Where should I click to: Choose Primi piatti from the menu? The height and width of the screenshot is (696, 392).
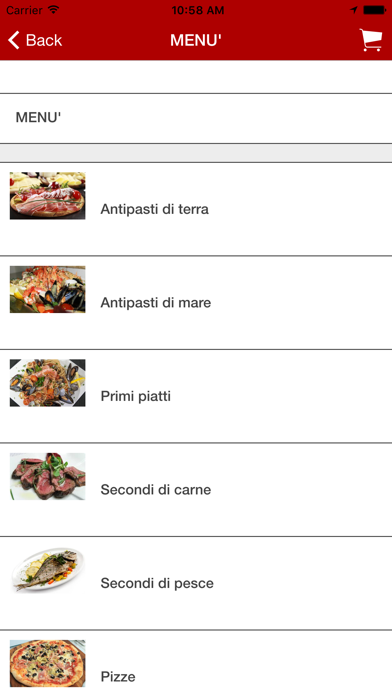pyautogui.click(x=196, y=396)
